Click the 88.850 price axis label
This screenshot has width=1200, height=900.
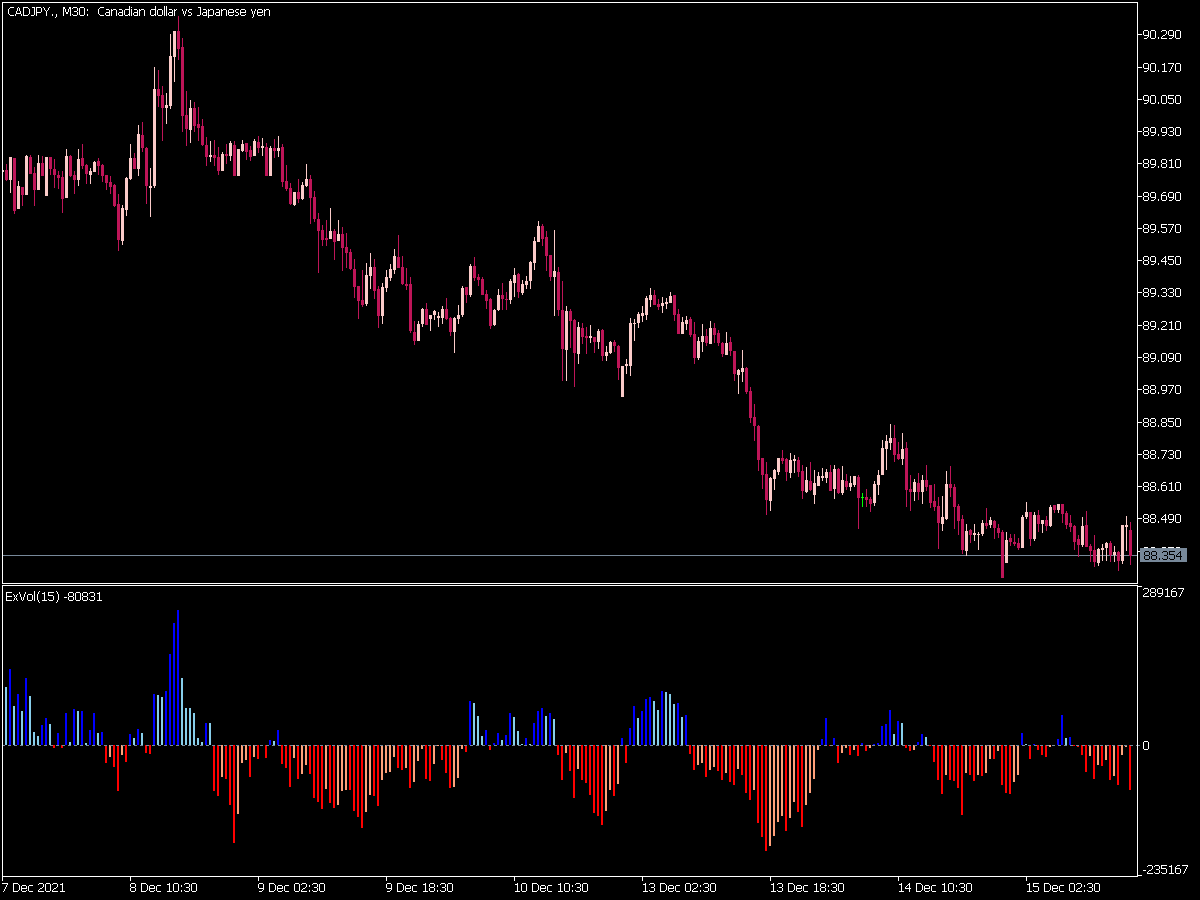pyautogui.click(x=1162, y=422)
